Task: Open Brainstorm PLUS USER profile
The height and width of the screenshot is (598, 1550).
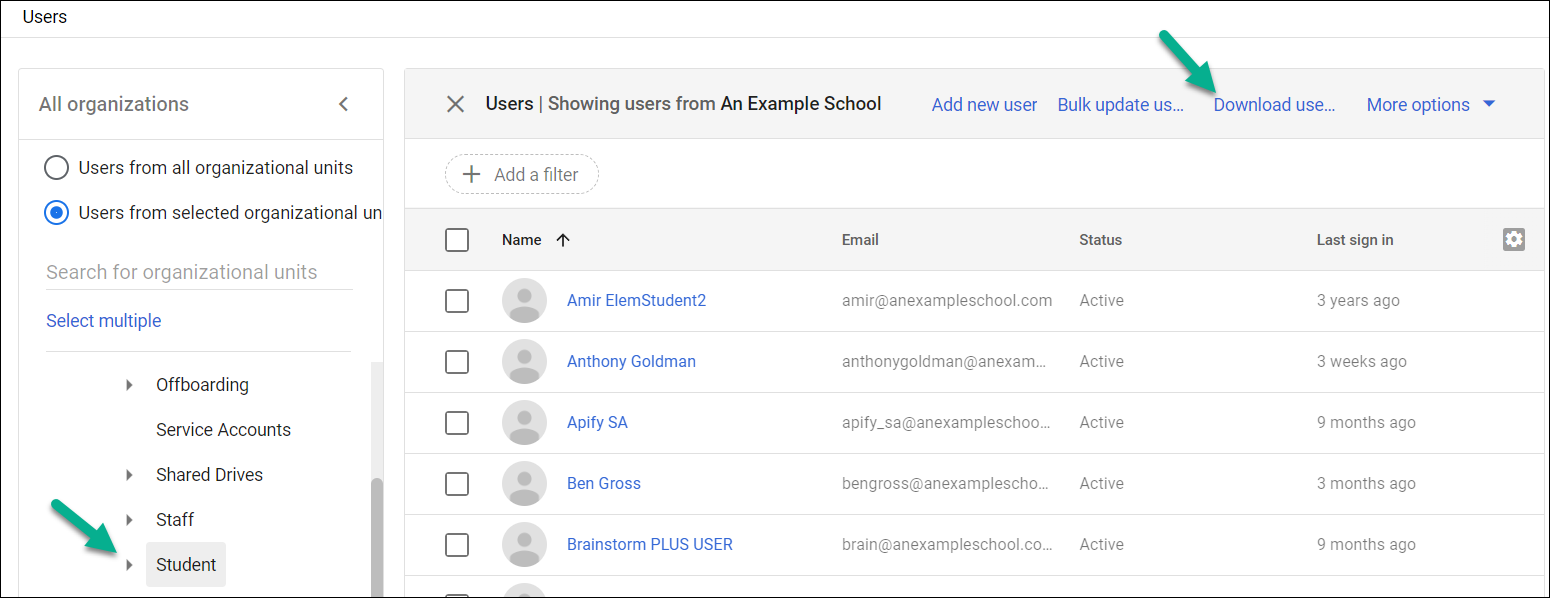Action: 650,544
